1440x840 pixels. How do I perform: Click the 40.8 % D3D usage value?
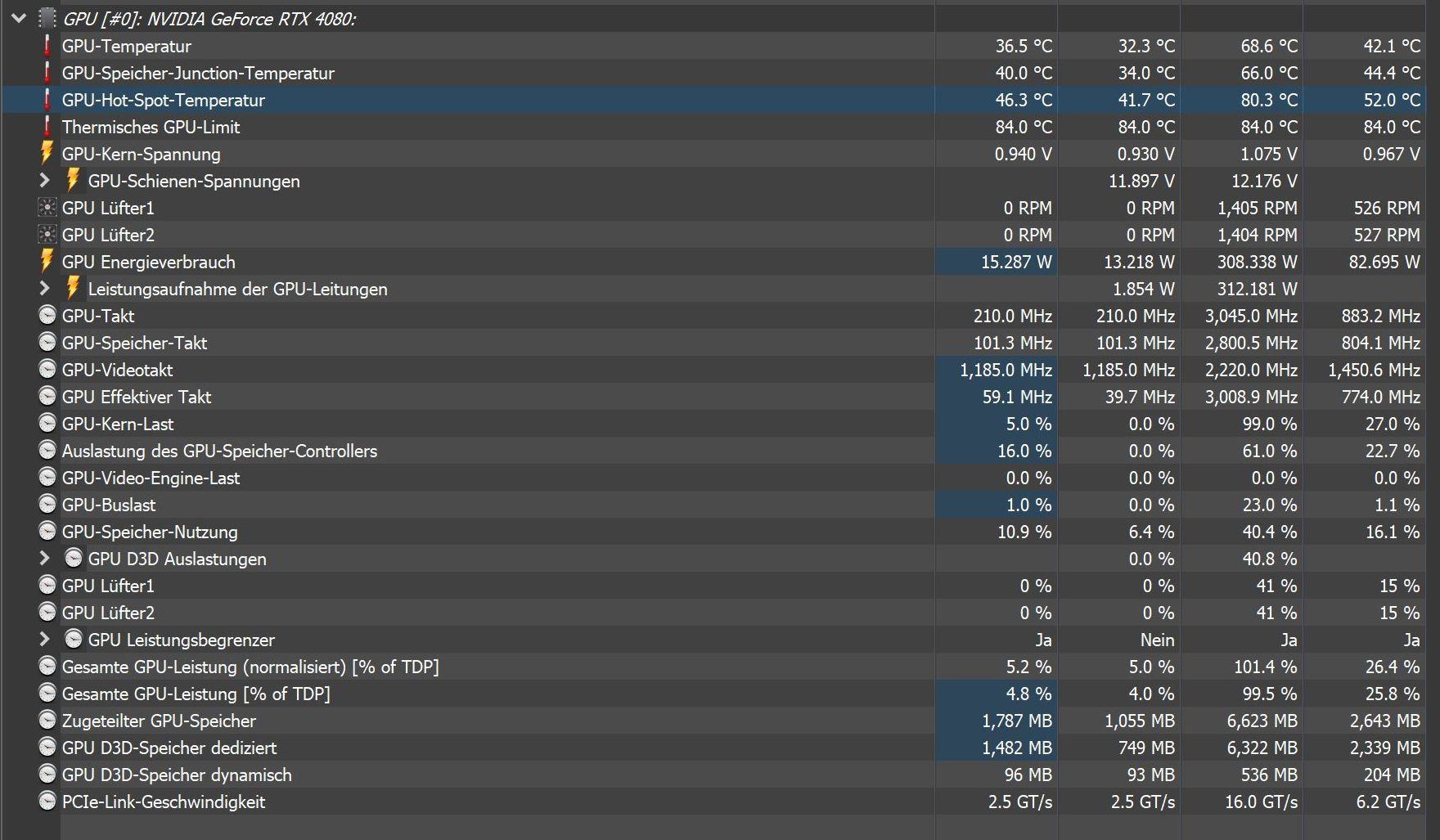[1270, 559]
